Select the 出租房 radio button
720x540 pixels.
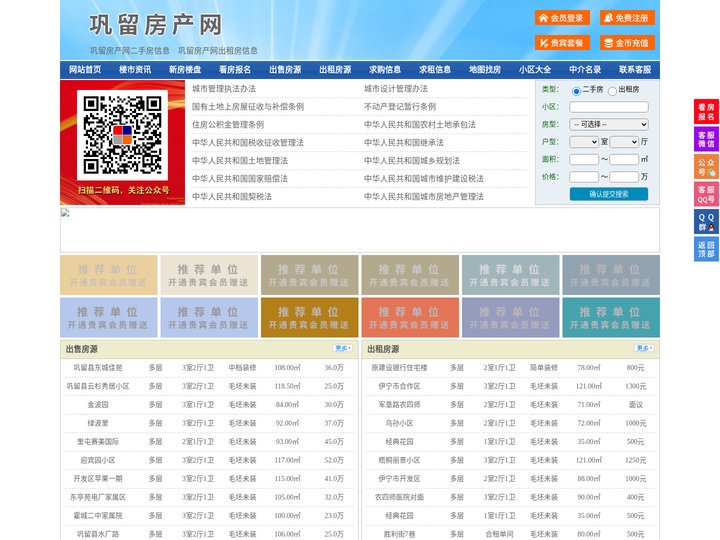click(x=612, y=91)
